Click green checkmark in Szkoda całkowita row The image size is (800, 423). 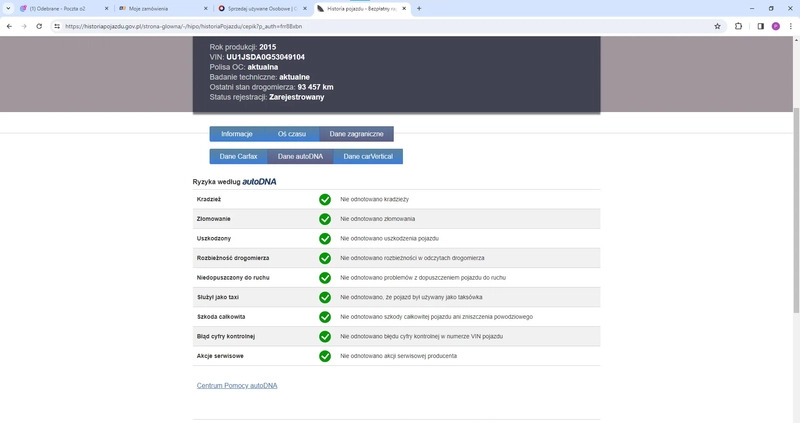325,317
